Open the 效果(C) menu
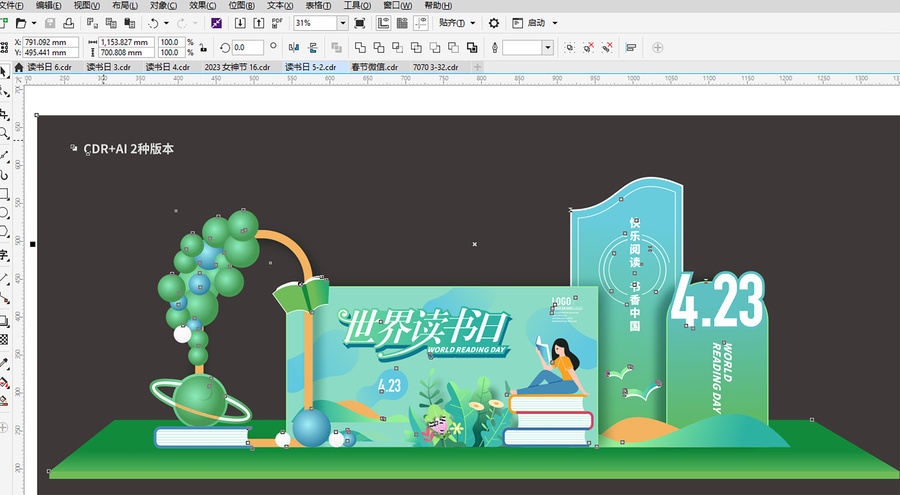The width and height of the screenshot is (900, 495). 203,6
